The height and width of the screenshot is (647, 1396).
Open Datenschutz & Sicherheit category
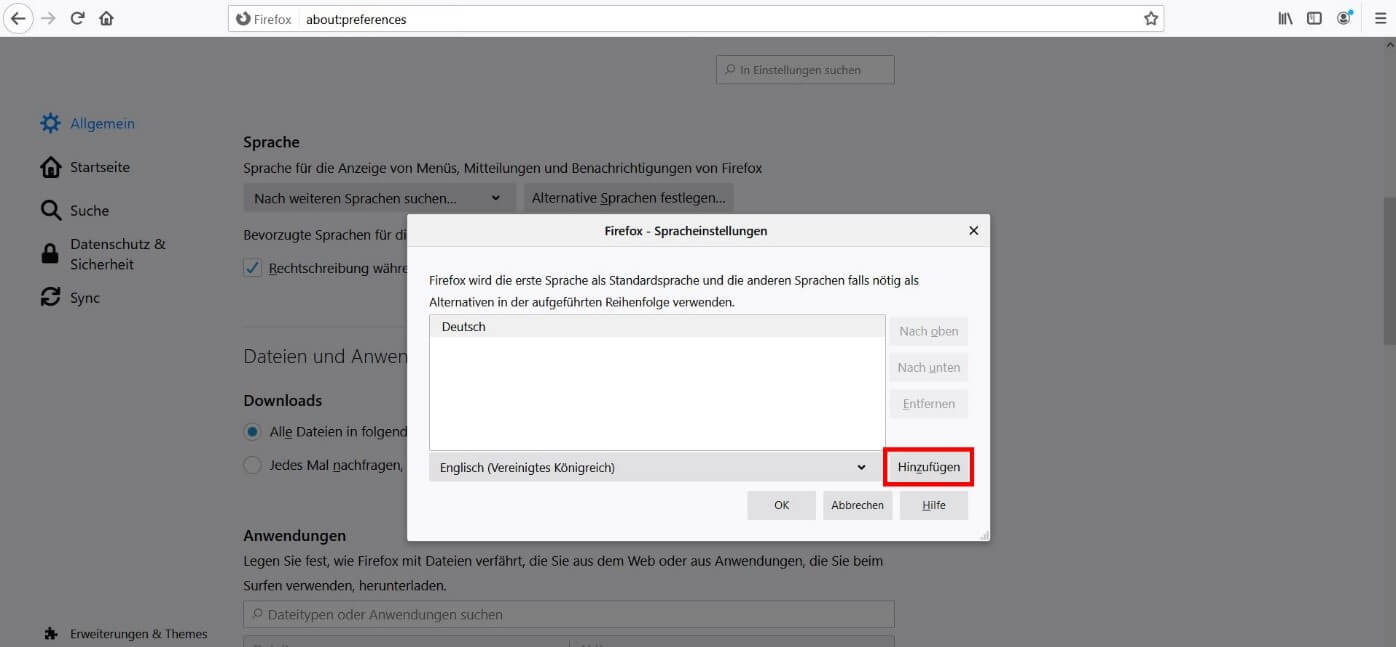click(118, 254)
